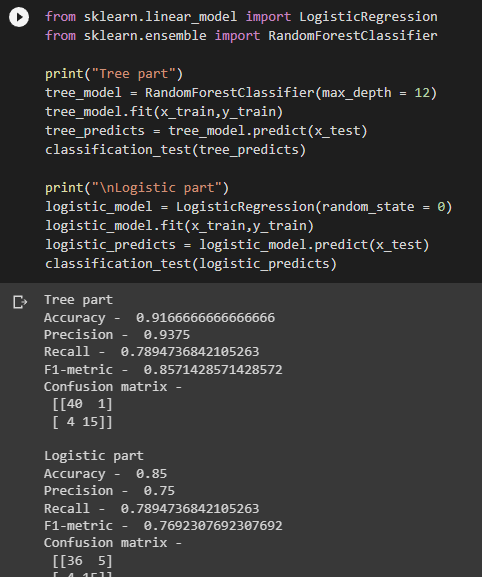This screenshot has width=482, height=577.
Task: Click the tree Accuracy 0.9166 output value
Action: (205, 318)
